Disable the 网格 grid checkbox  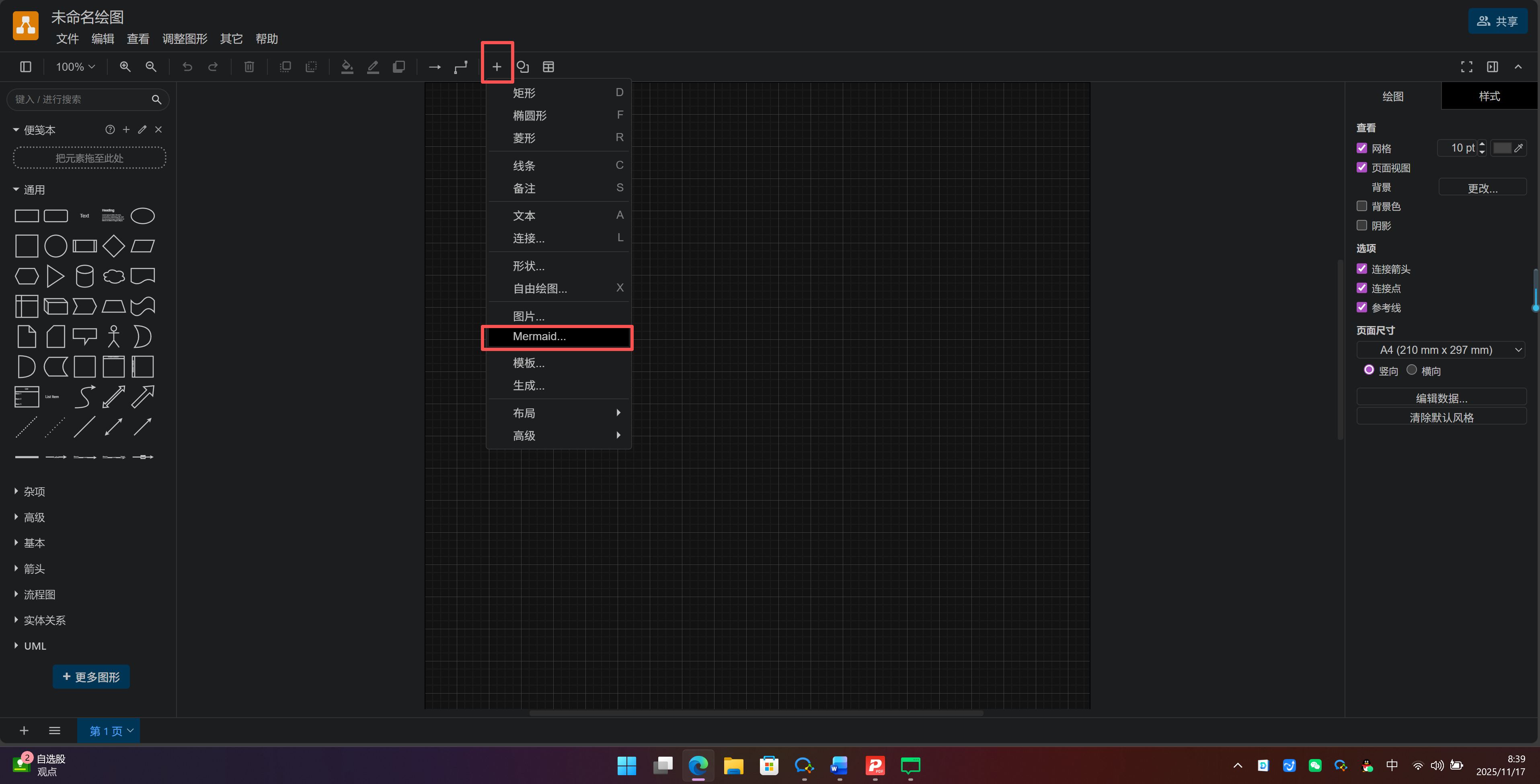[x=1362, y=148]
